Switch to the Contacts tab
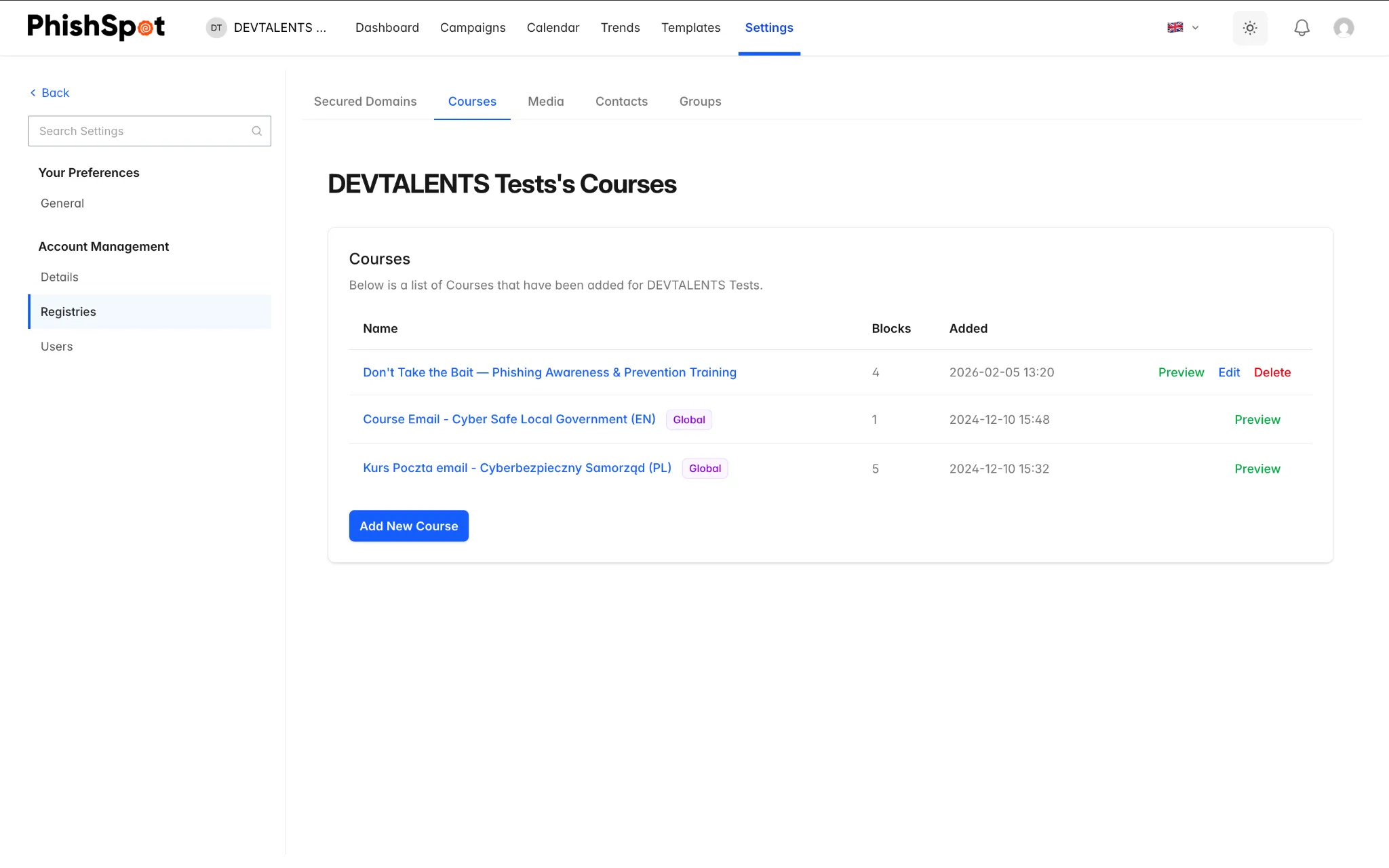Viewport: 1389px width, 868px height. click(x=621, y=101)
